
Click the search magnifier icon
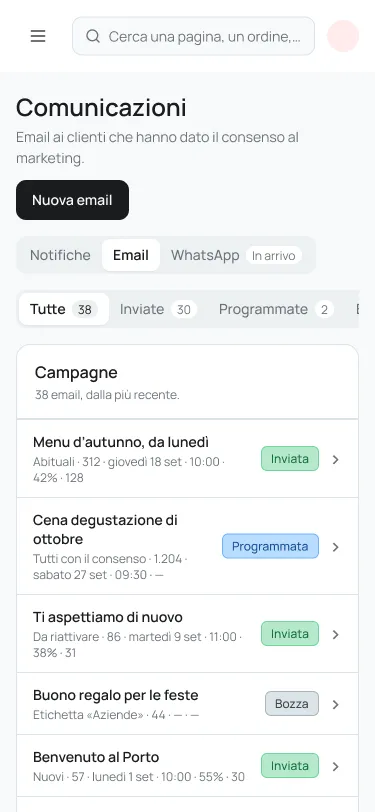coord(93,36)
